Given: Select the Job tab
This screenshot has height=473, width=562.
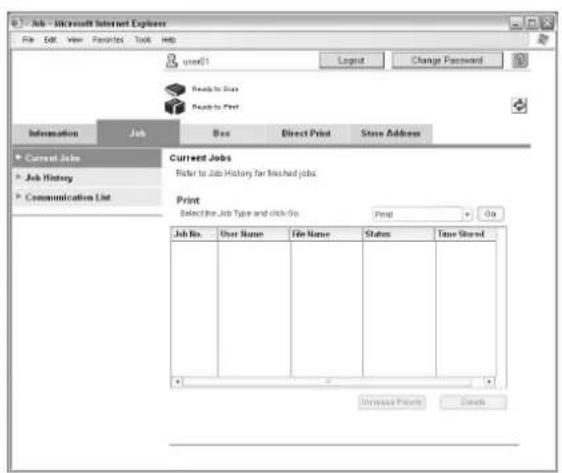Looking at the screenshot, I should [x=138, y=133].
